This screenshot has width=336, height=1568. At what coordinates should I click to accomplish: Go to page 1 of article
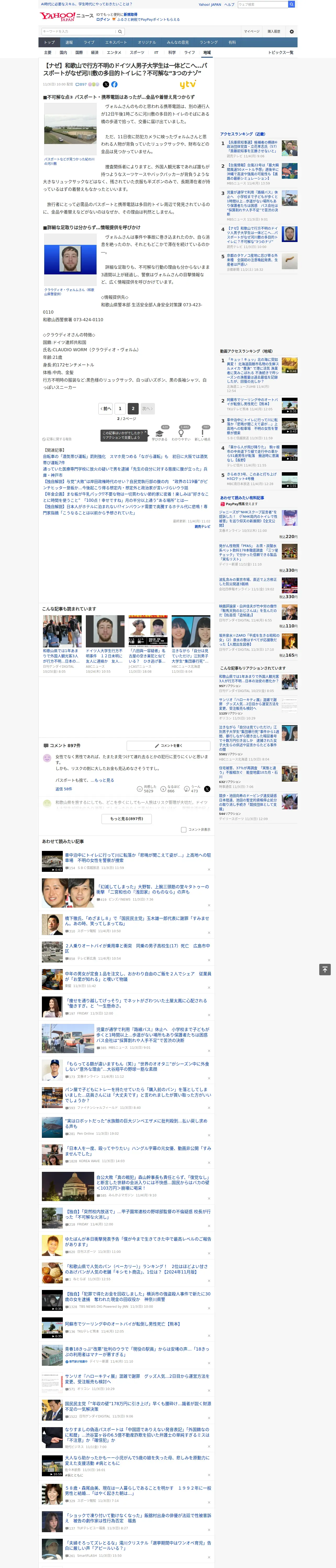tap(120, 408)
